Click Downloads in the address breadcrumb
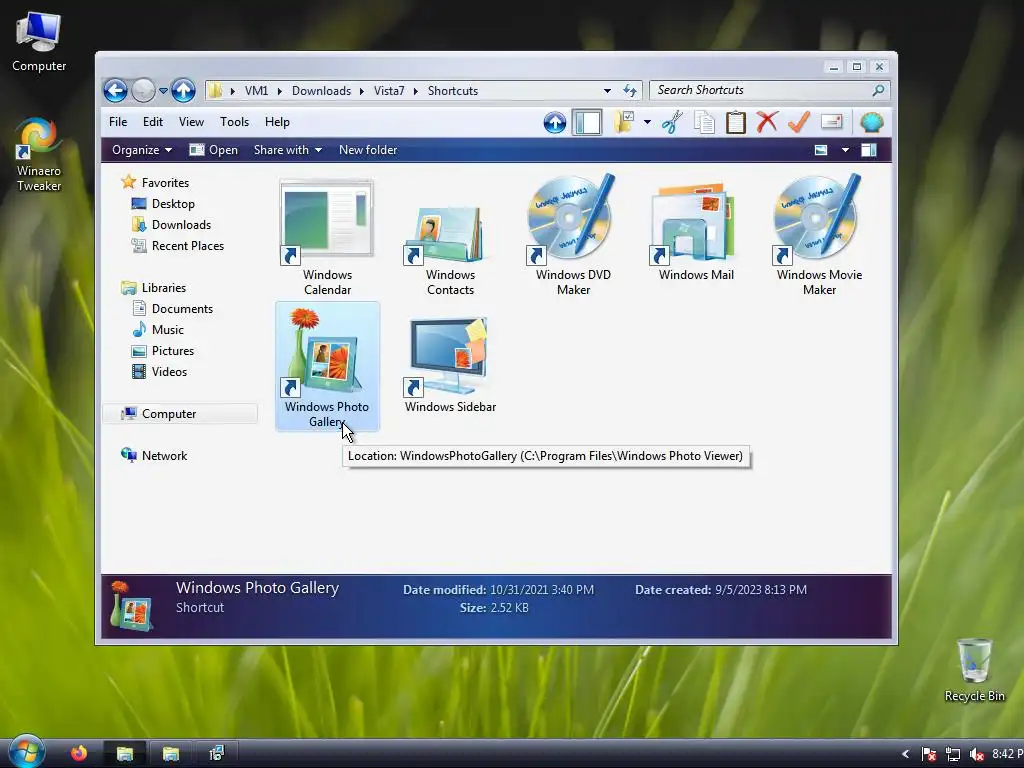The height and width of the screenshot is (768, 1024). (321, 91)
